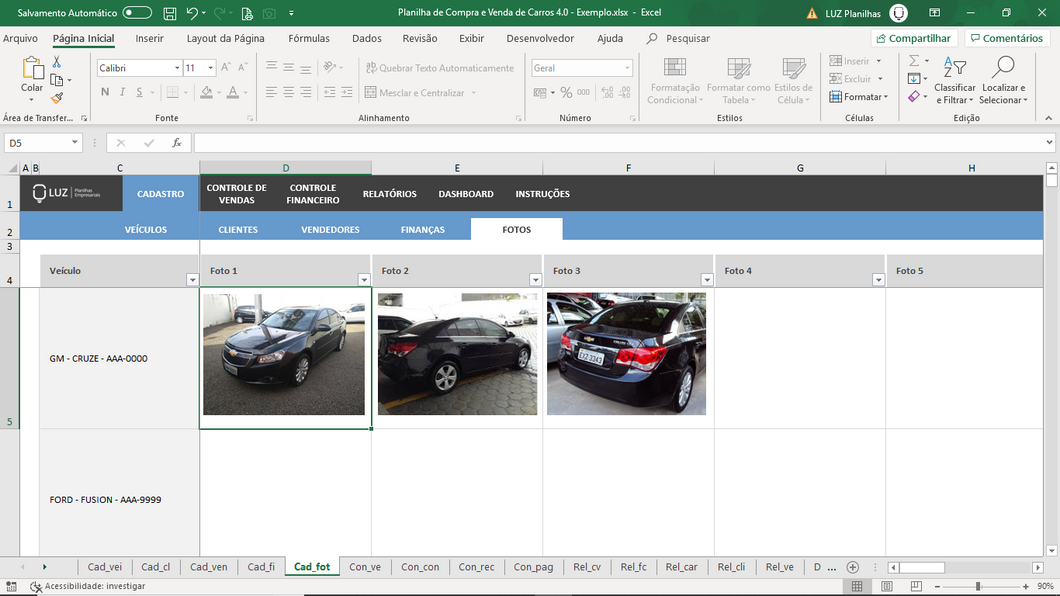Open Classificar e Filtrar tool

coord(955,80)
